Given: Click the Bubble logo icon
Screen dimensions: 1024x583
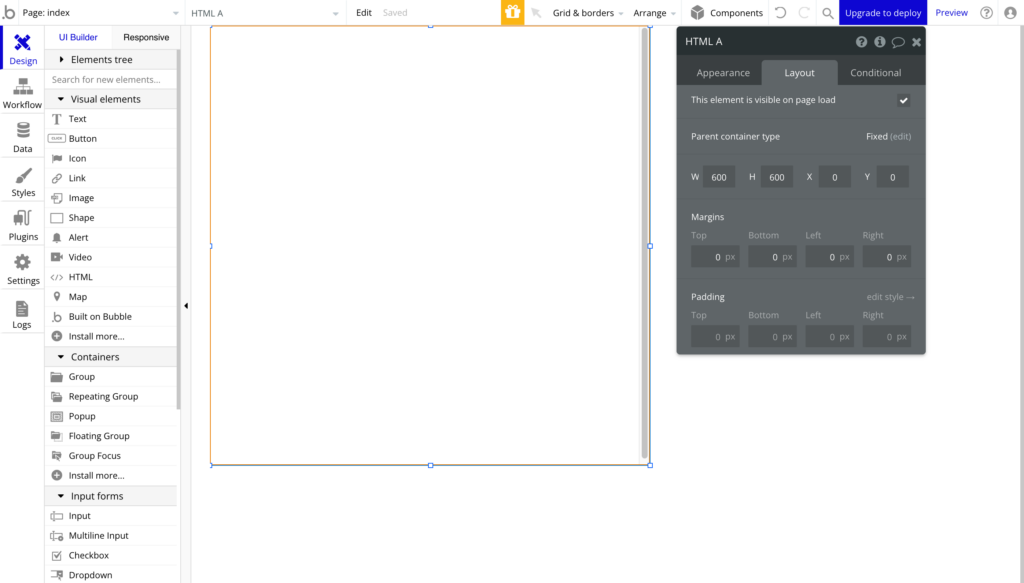Looking at the screenshot, I should [9, 12].
